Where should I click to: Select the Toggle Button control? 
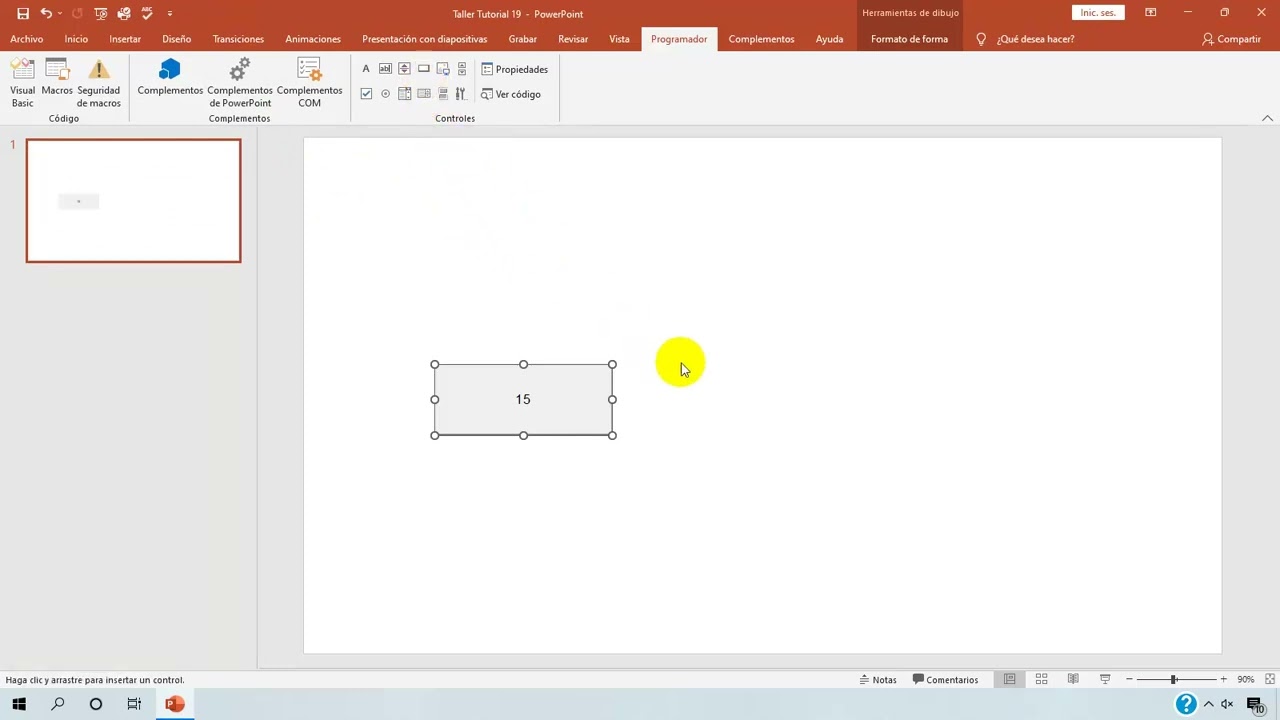point(443,94)
